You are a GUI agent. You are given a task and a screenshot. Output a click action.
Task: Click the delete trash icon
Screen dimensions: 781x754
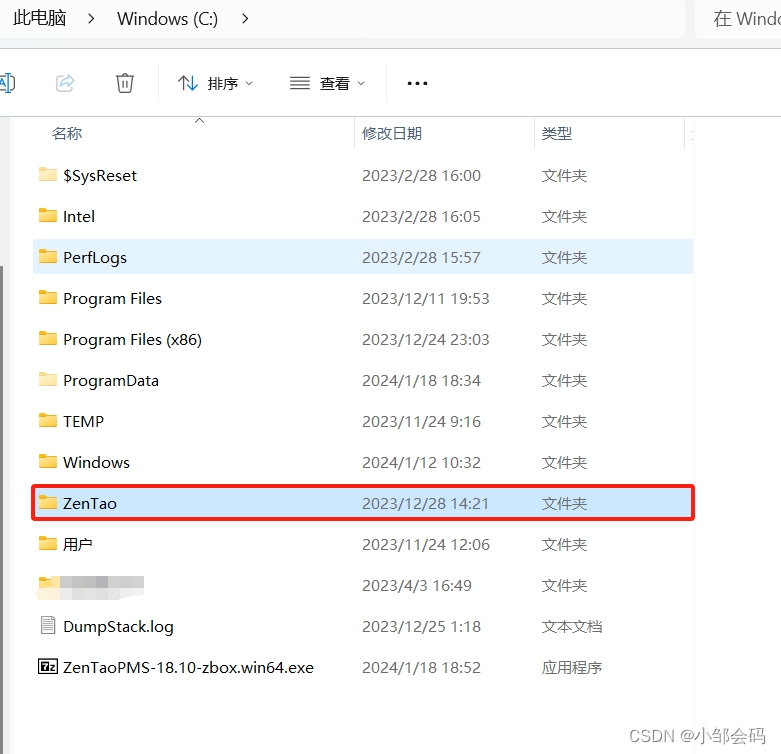[125, 83]
